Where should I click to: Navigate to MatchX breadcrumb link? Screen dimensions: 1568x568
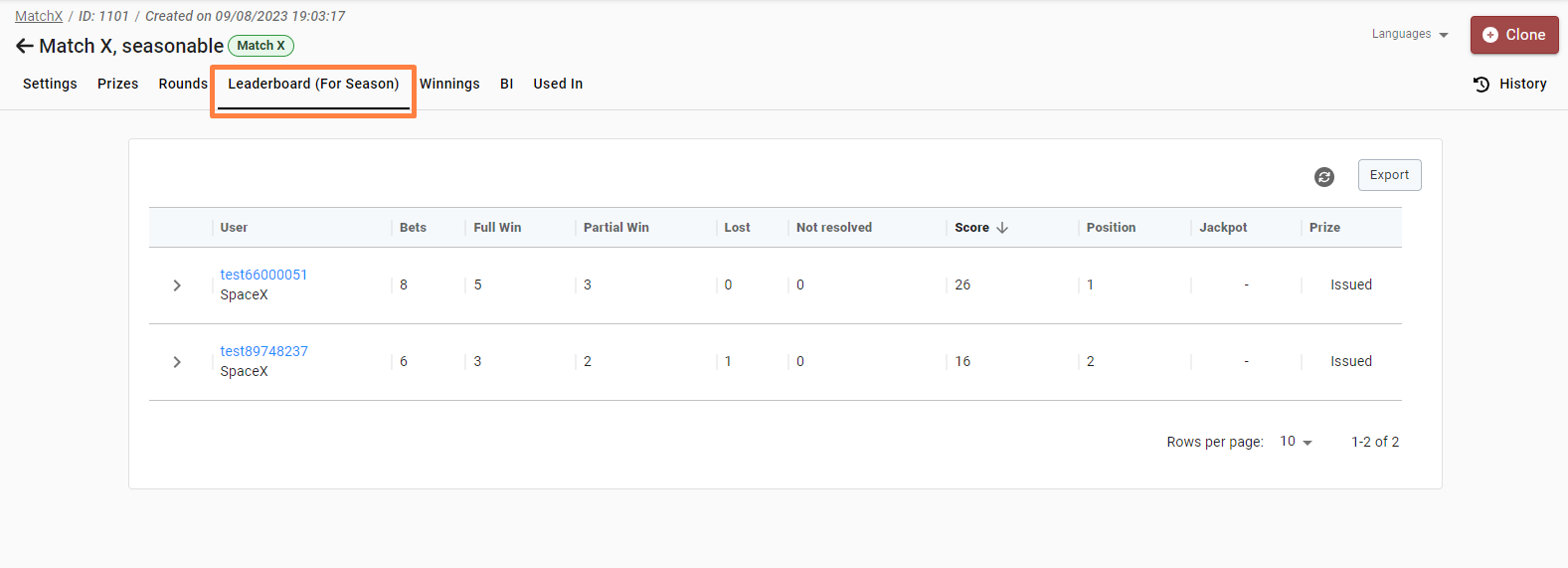point(39,16)
